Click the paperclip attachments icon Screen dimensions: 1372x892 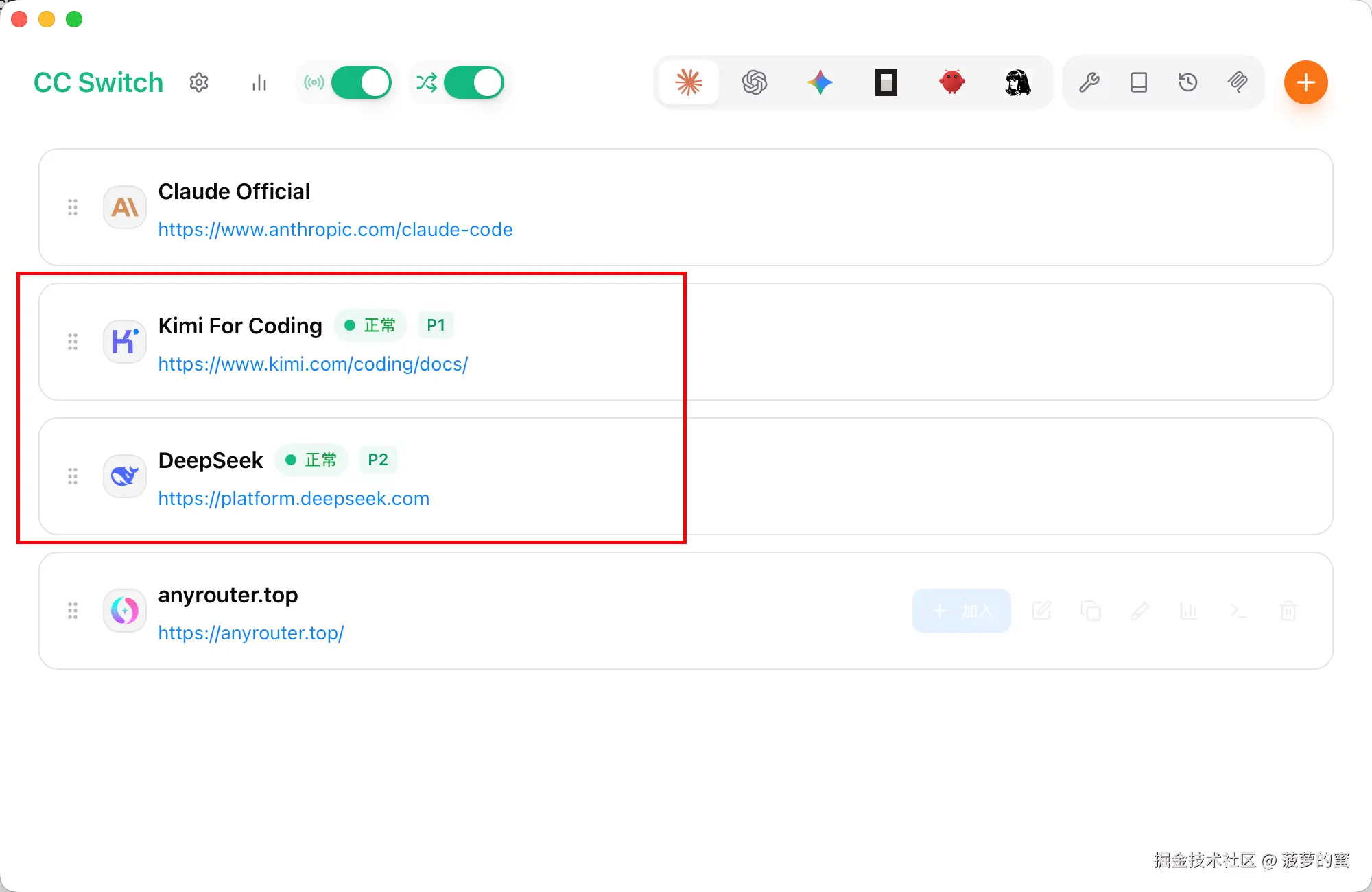1238,82
